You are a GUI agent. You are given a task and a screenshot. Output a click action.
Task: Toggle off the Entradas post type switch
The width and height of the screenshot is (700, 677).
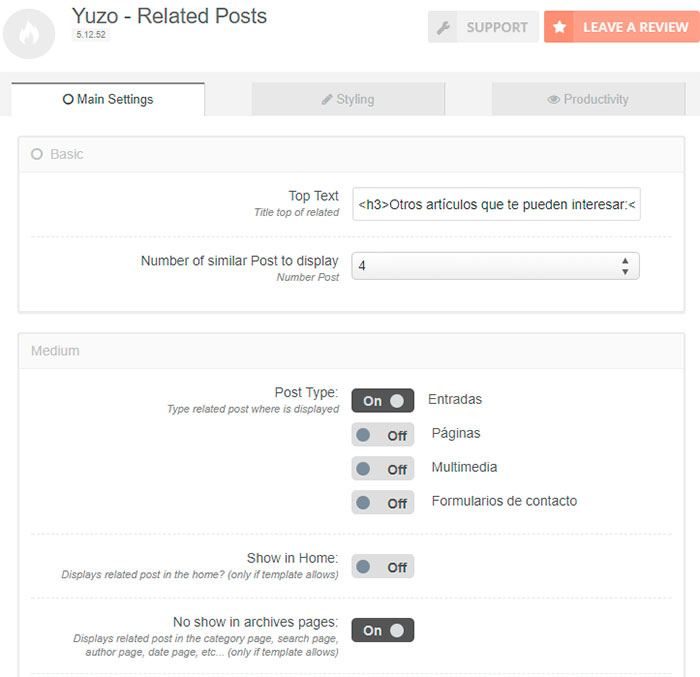(383, 401)
